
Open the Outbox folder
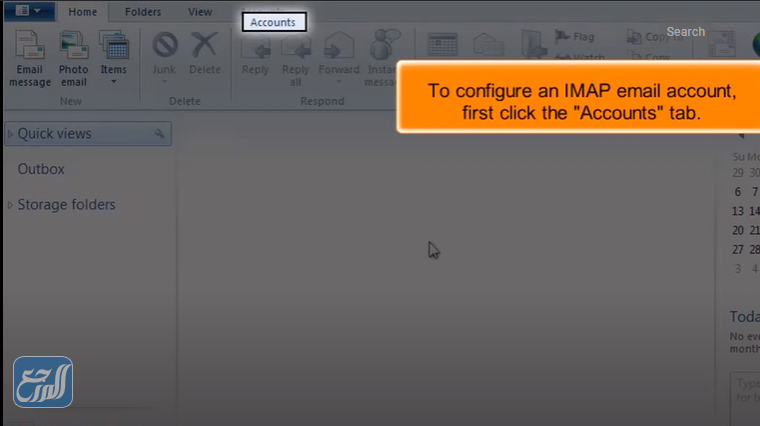click(x=41, y=169)
